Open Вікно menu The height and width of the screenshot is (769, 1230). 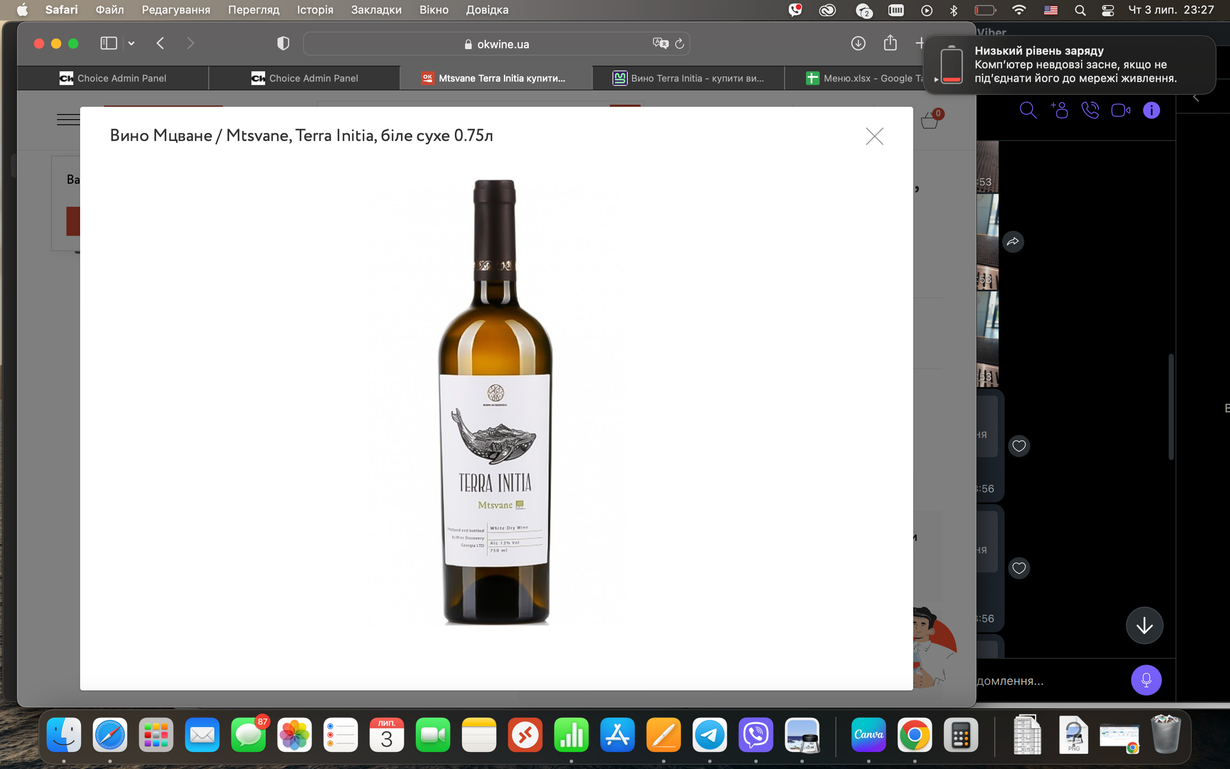pos(434,10)
